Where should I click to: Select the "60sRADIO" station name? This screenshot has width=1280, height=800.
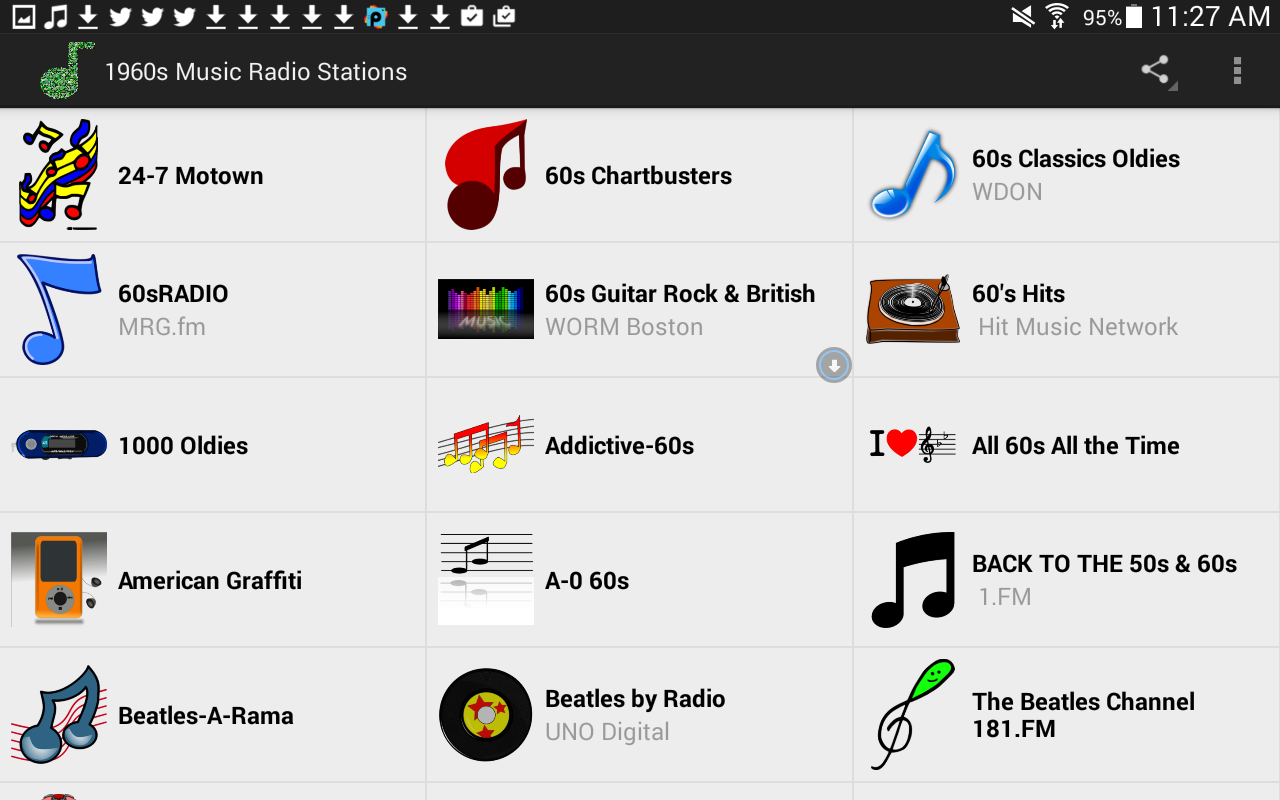pyautogui.click(x=173, y=294)
